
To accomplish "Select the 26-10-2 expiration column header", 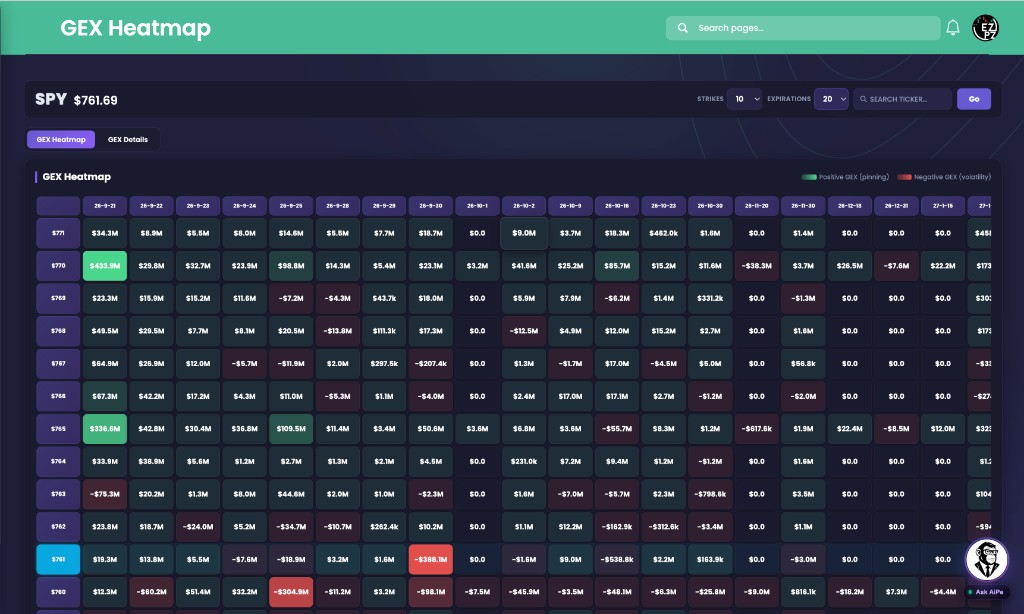I will click(524, 206).
